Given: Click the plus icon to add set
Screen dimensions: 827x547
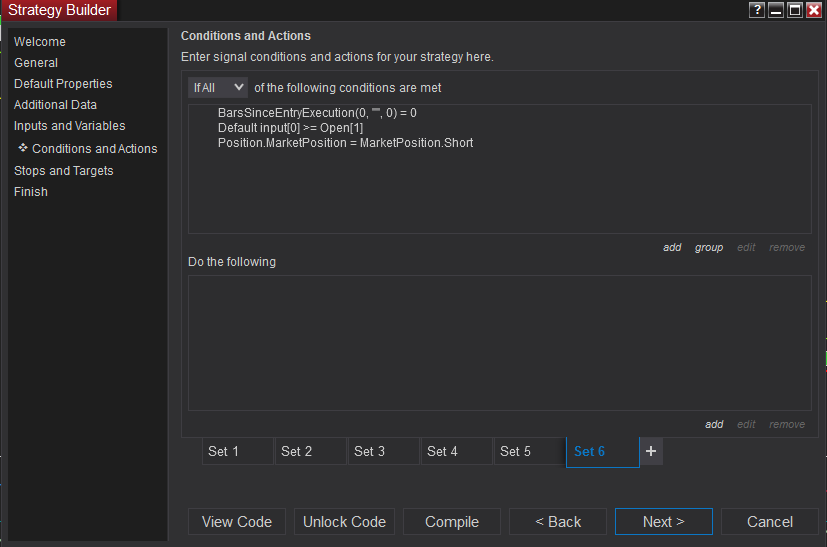Looking at the screenshot, I should [651, 451].
